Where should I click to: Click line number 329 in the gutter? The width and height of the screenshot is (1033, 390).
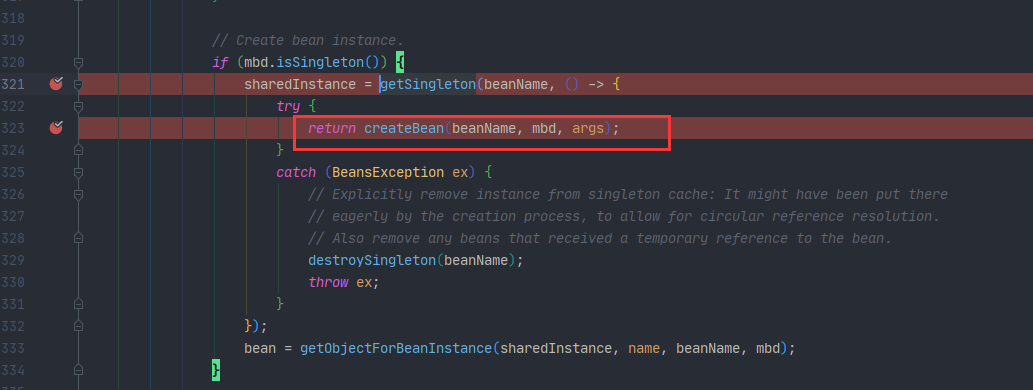coord(13,260)
